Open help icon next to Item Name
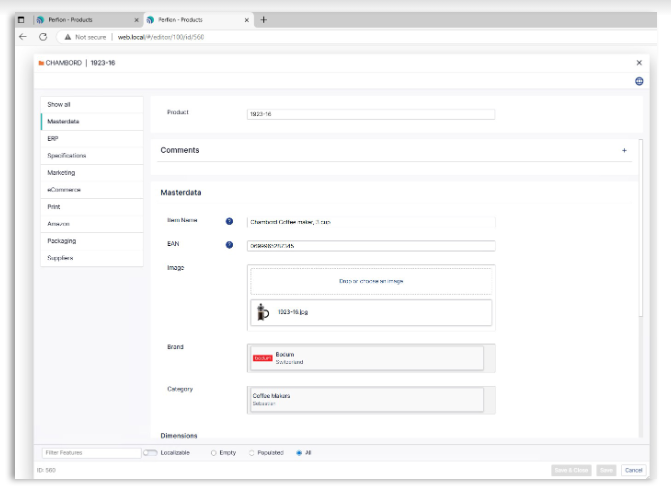671x491 pixels. pyautogui.click(x=229, y=221)
